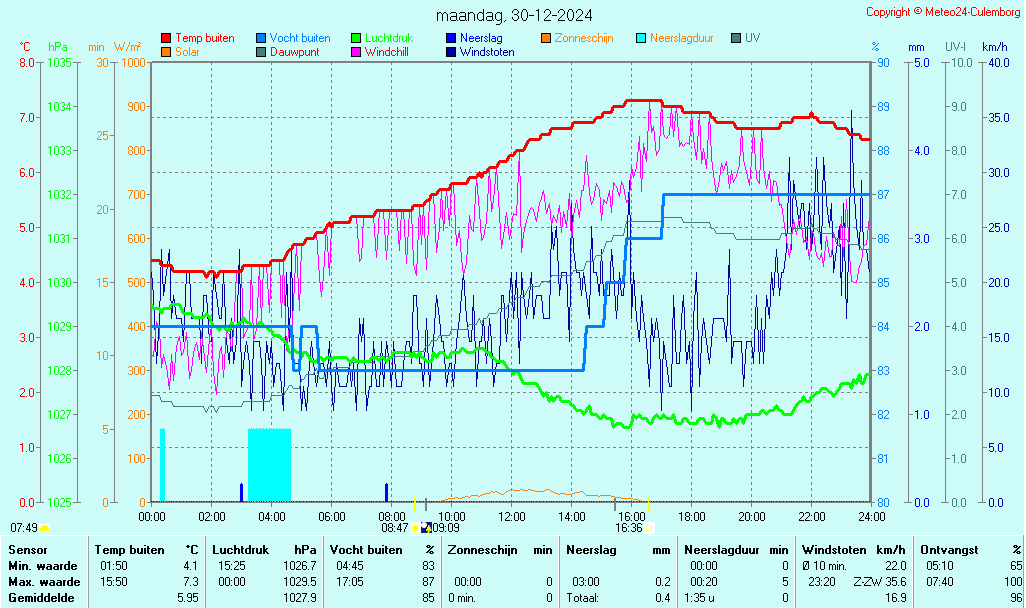1026x608 pixels.
Task: Click the Neerslag legend label
Action: [x=480, y=38]
